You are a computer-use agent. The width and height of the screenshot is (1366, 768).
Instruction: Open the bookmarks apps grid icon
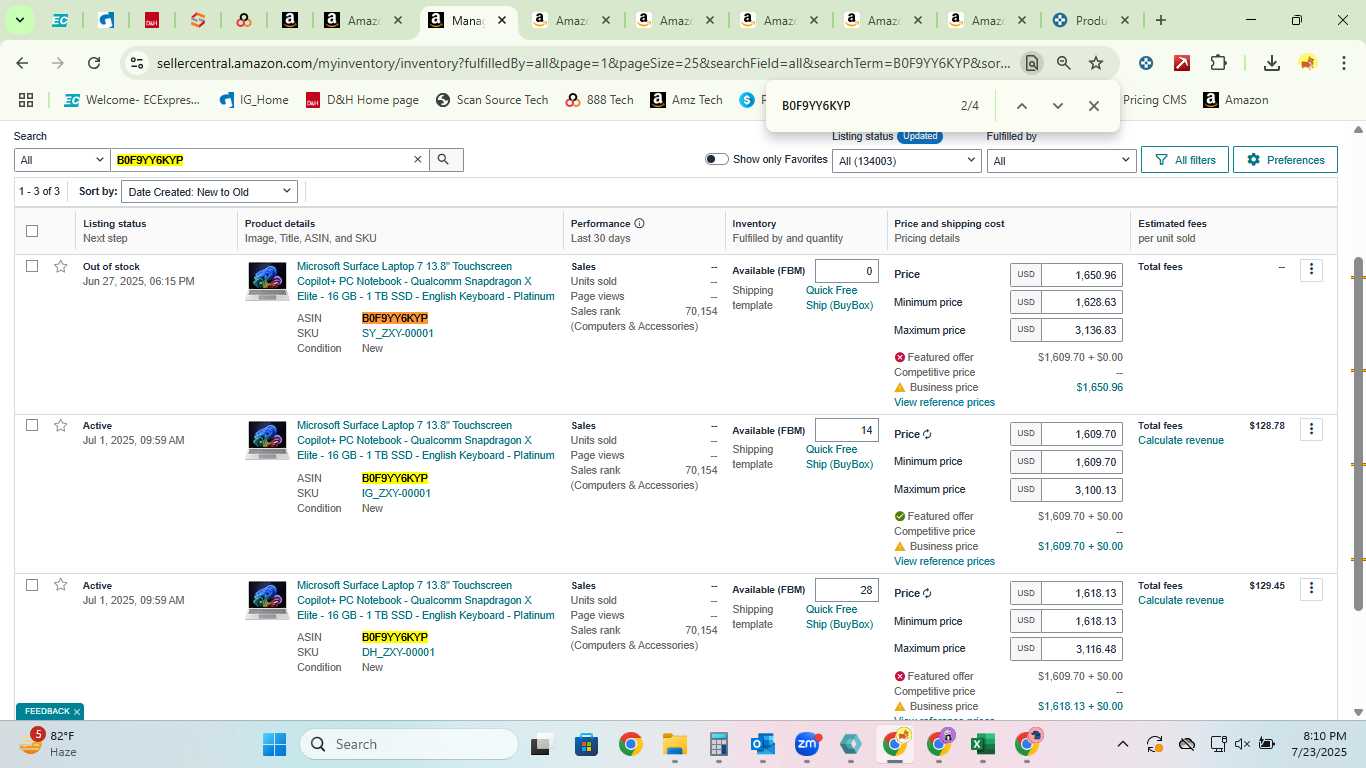click(26, 100)
